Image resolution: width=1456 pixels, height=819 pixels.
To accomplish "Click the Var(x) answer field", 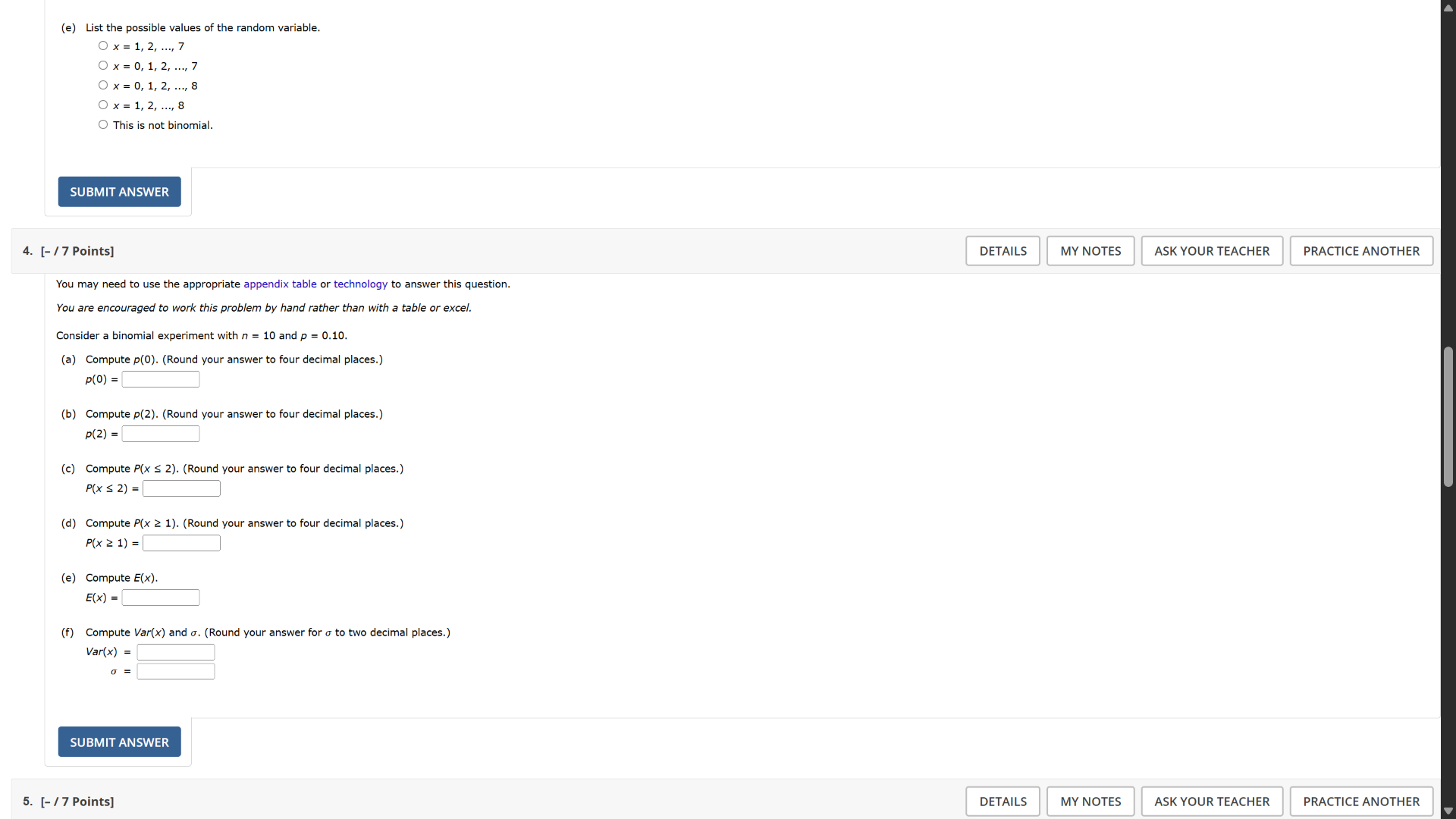I will (x=176, y=652).
